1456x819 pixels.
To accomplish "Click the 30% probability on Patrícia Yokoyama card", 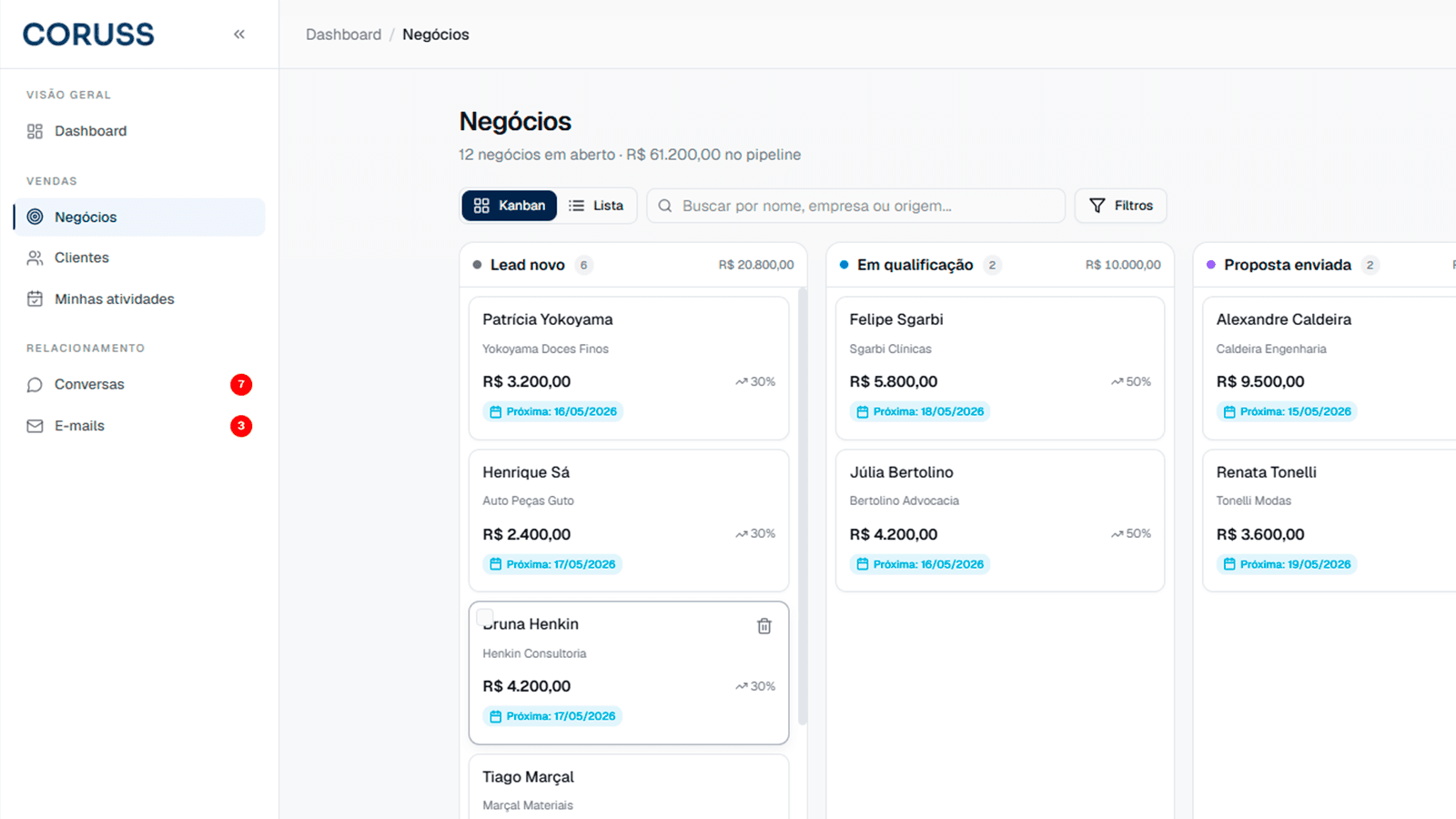I will [x=755, y=382].
